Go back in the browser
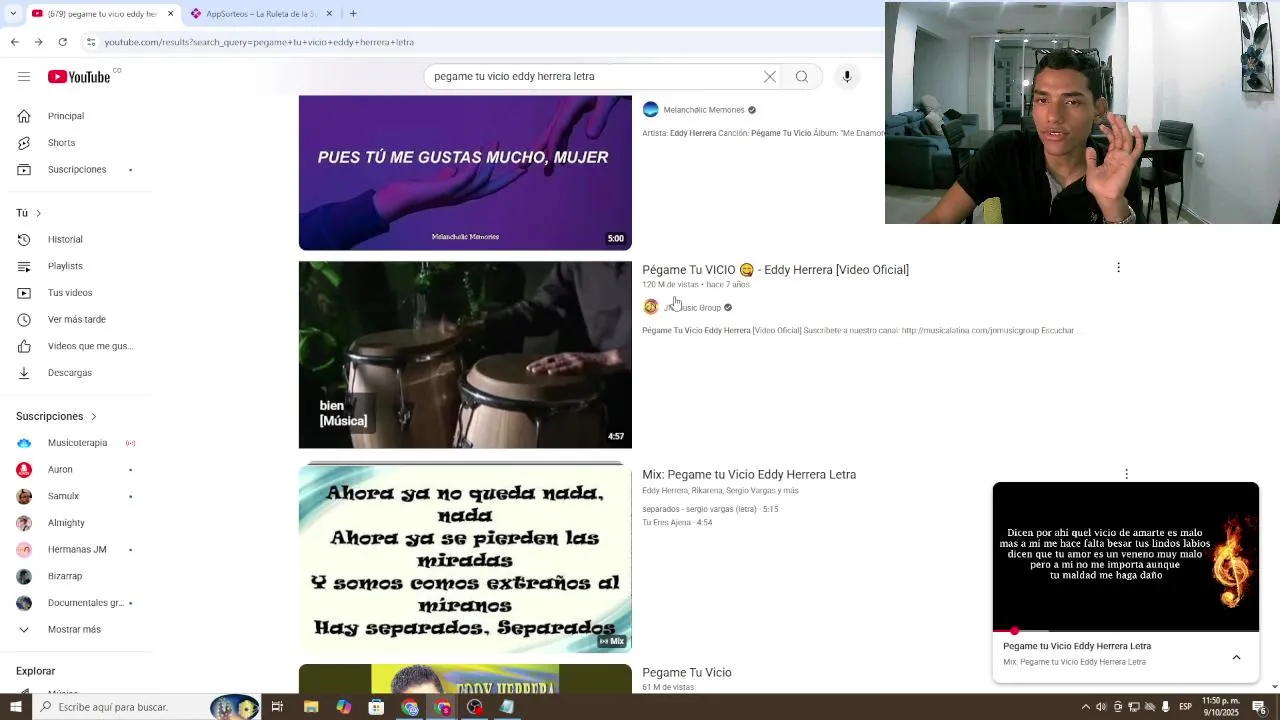This screenshot has width=1280, height=720. [x=15, y=42]
